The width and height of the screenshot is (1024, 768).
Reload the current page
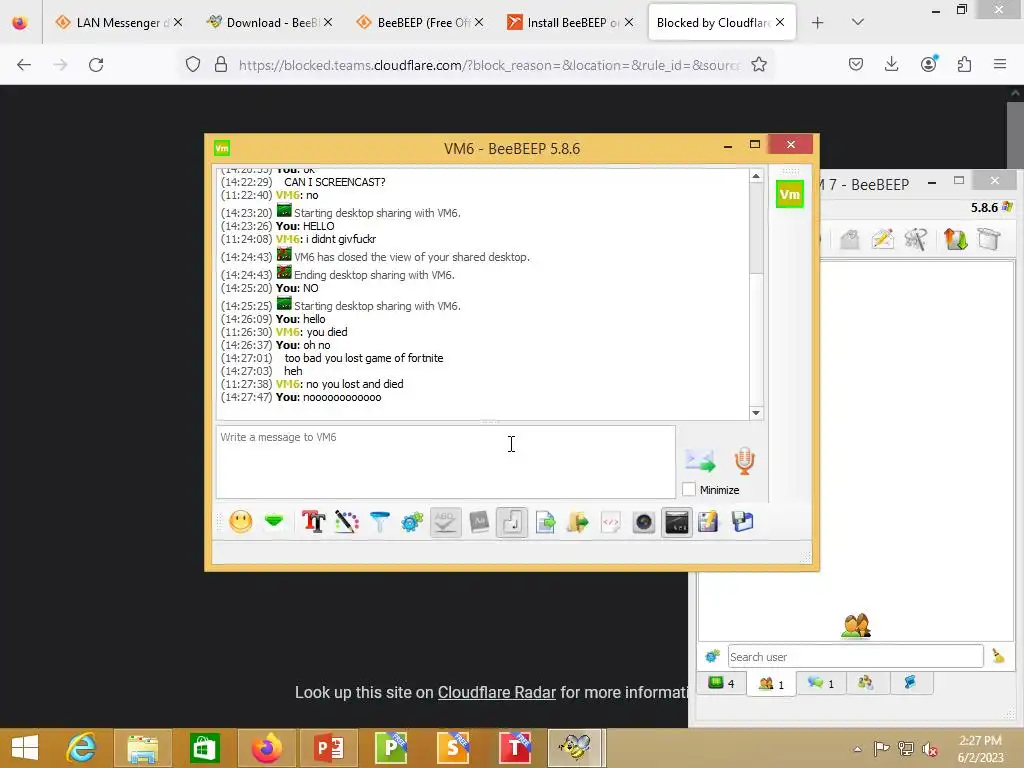(96, 65)
